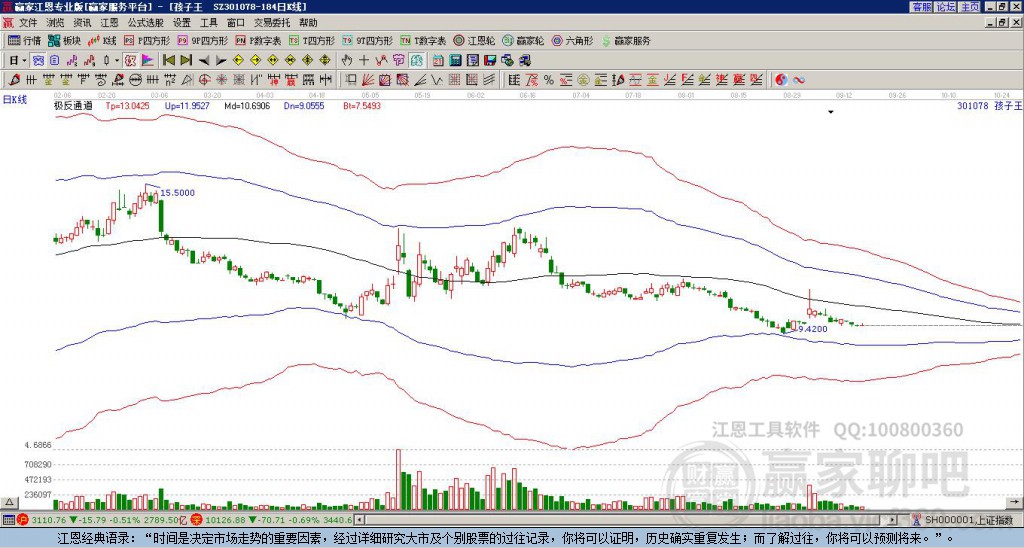Select the zigzag wave line tool
This screenshot has width=1024, height=548.
tap(436, 80)
